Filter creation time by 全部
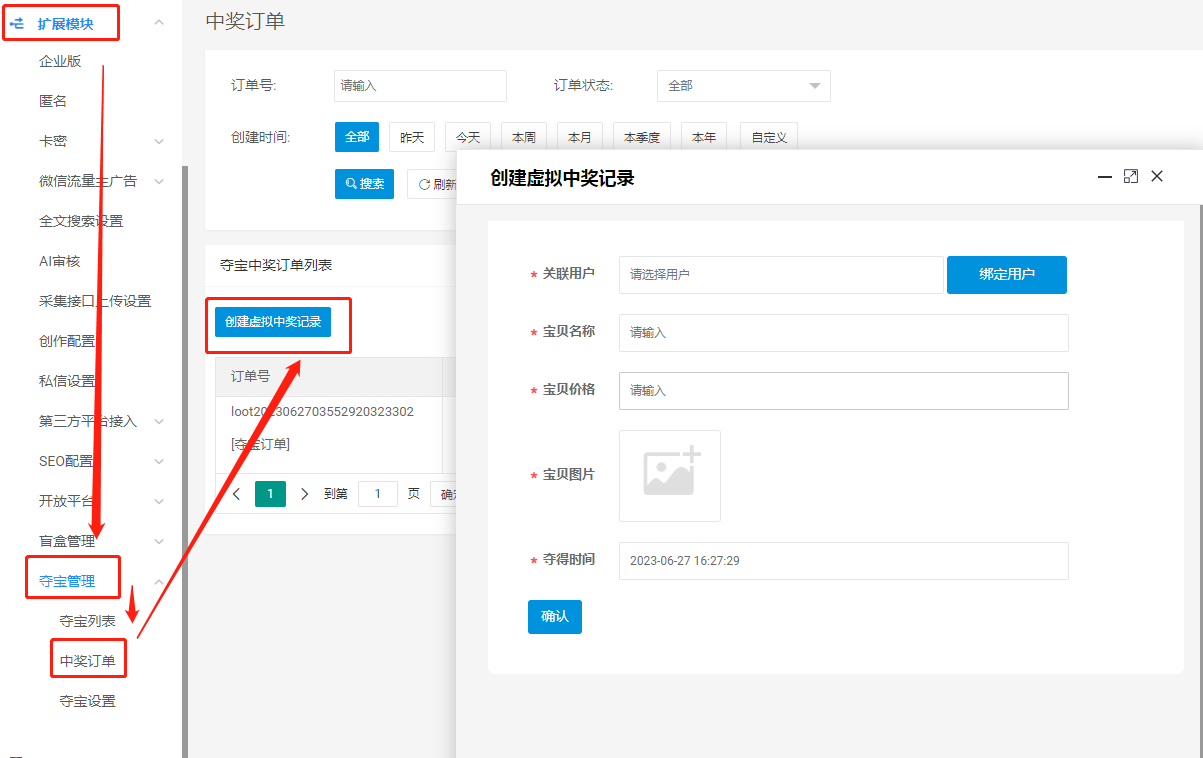Viewport: 1203px width, 758px height. click(357, 137)
